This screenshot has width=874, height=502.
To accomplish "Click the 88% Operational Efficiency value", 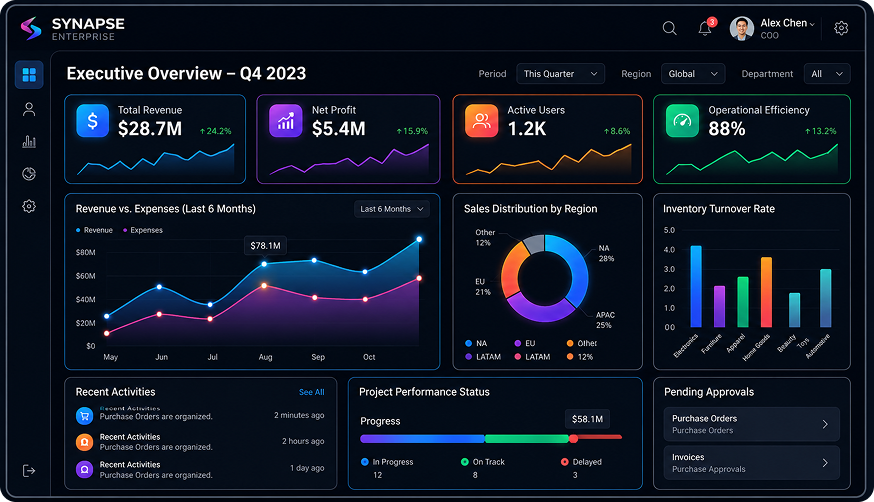I will click(727, 129).
